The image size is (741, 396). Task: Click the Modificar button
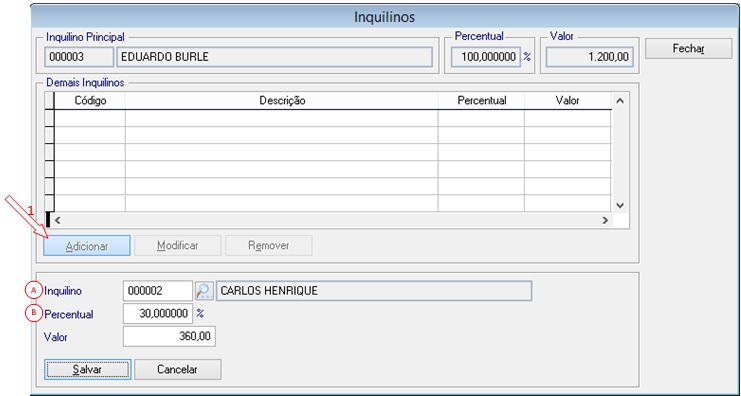[178, 246]
